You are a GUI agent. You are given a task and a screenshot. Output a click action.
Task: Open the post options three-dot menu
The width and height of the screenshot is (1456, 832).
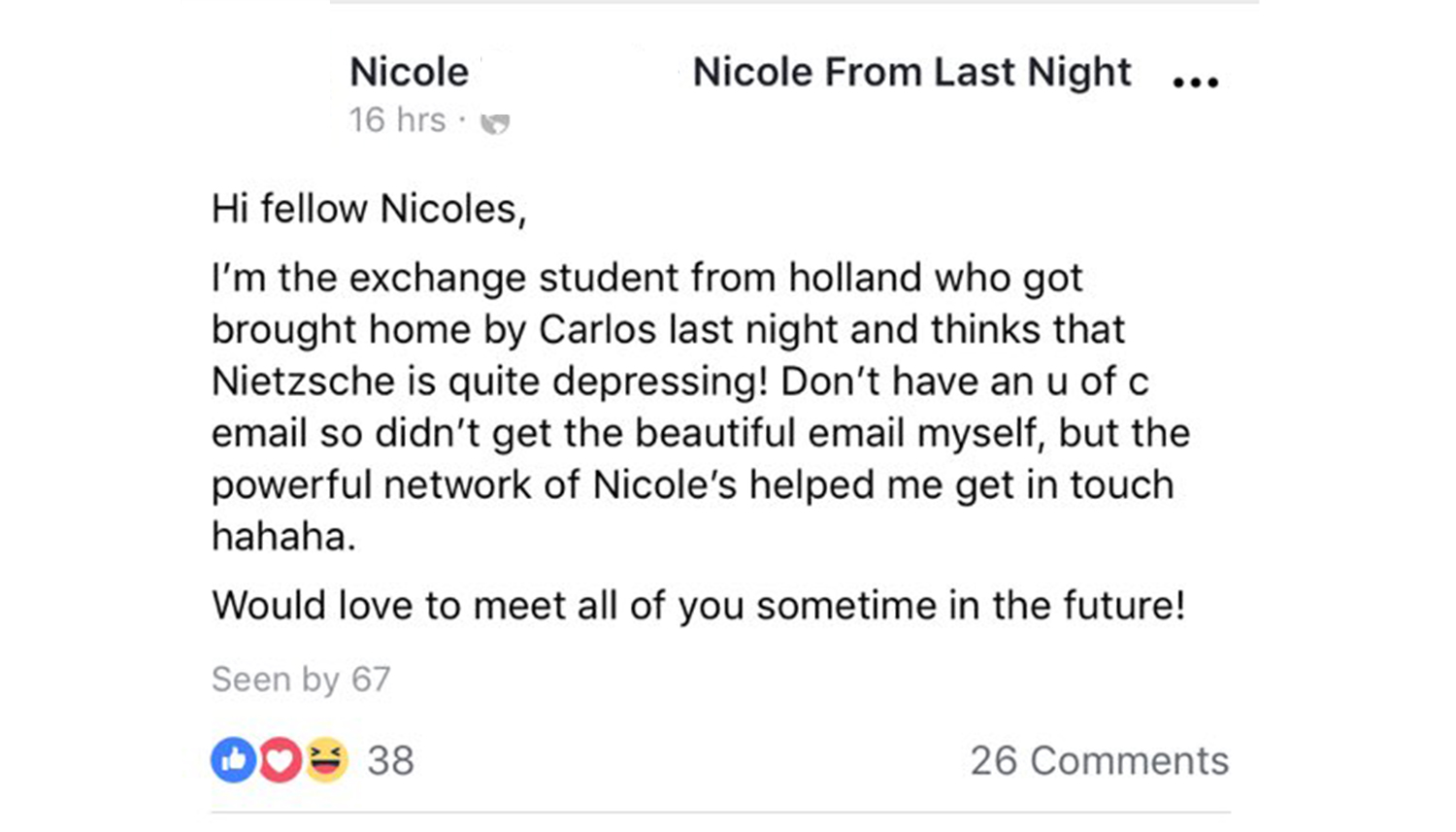pyautogui.click(x=1195, y=83)
